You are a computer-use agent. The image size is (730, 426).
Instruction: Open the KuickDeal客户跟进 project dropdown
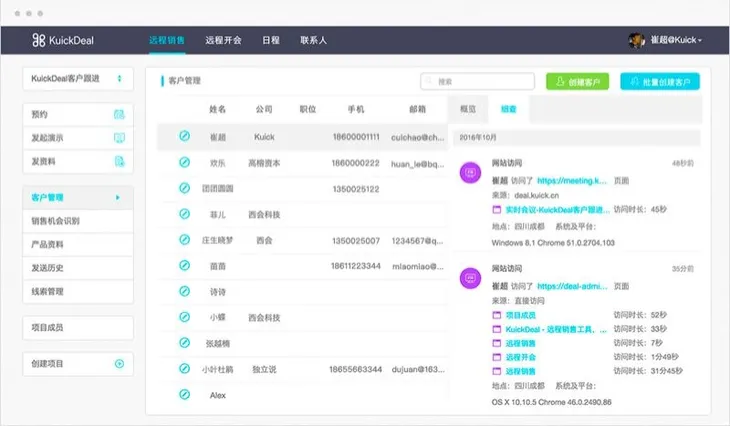(x=78, y=79)
